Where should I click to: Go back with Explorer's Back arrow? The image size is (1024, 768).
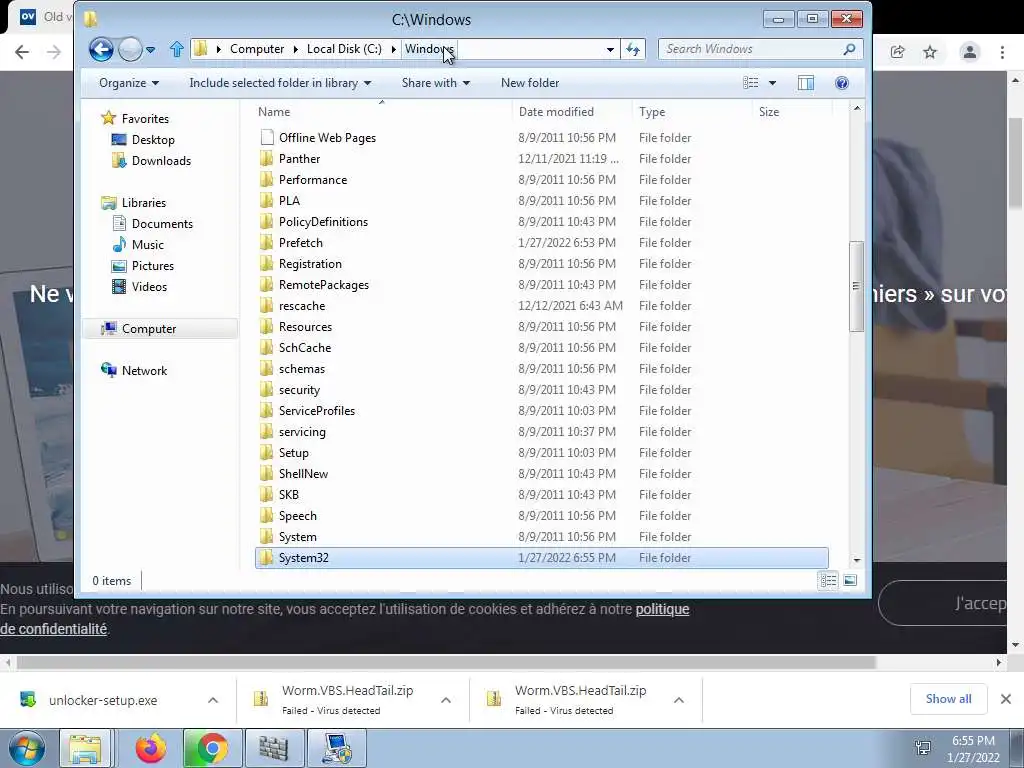(x=101, y=49)
